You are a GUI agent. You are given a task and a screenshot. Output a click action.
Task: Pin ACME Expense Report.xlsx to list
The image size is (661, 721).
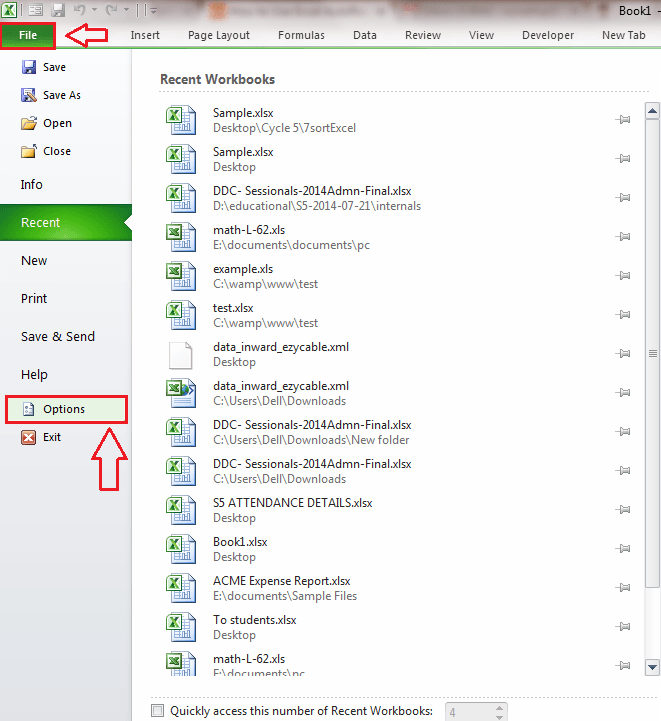(623, 588)
